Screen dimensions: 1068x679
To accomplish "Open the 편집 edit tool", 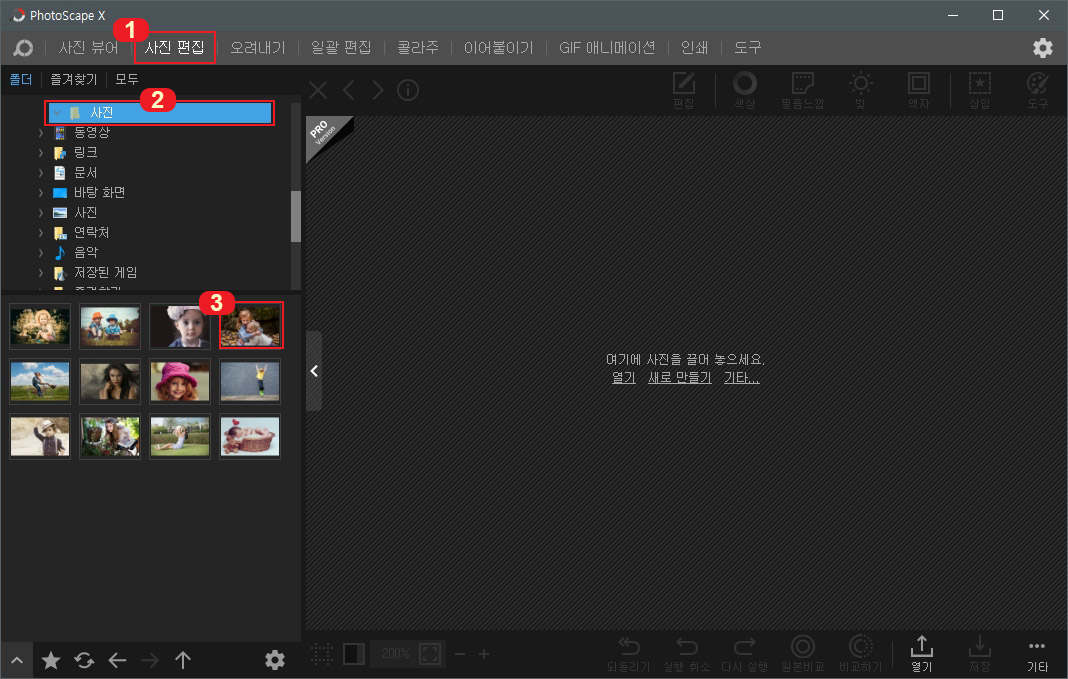I will tap(684, 91).
